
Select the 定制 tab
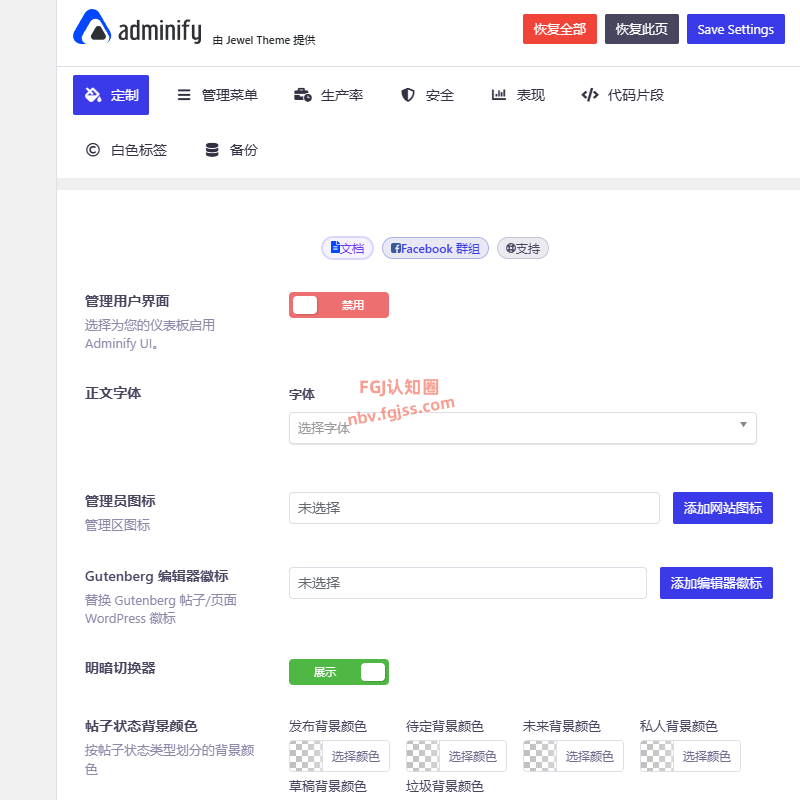[x=111, y=95]
